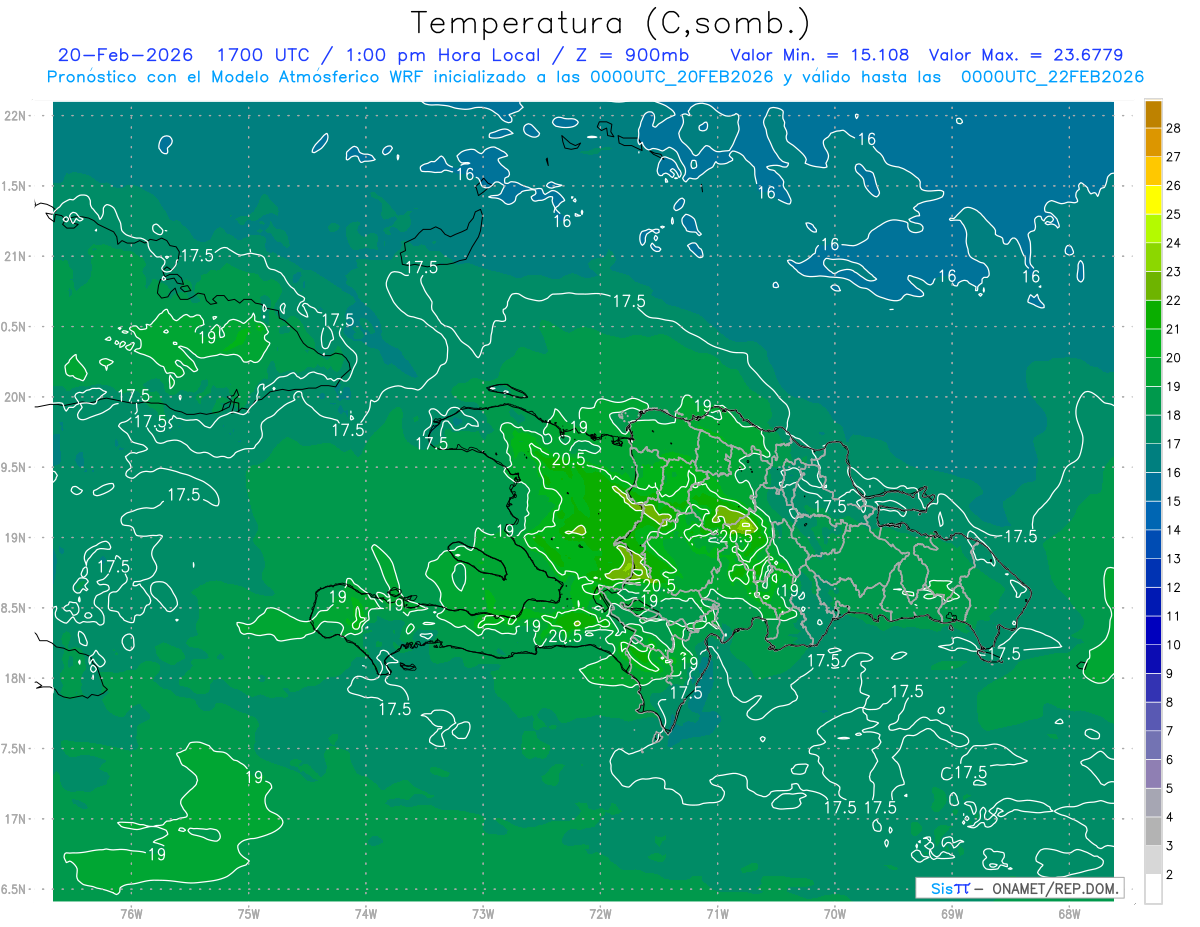Click the '17N' latitude axis label
This screenshot has width=1200, height=927.
[x=16, y=819]
